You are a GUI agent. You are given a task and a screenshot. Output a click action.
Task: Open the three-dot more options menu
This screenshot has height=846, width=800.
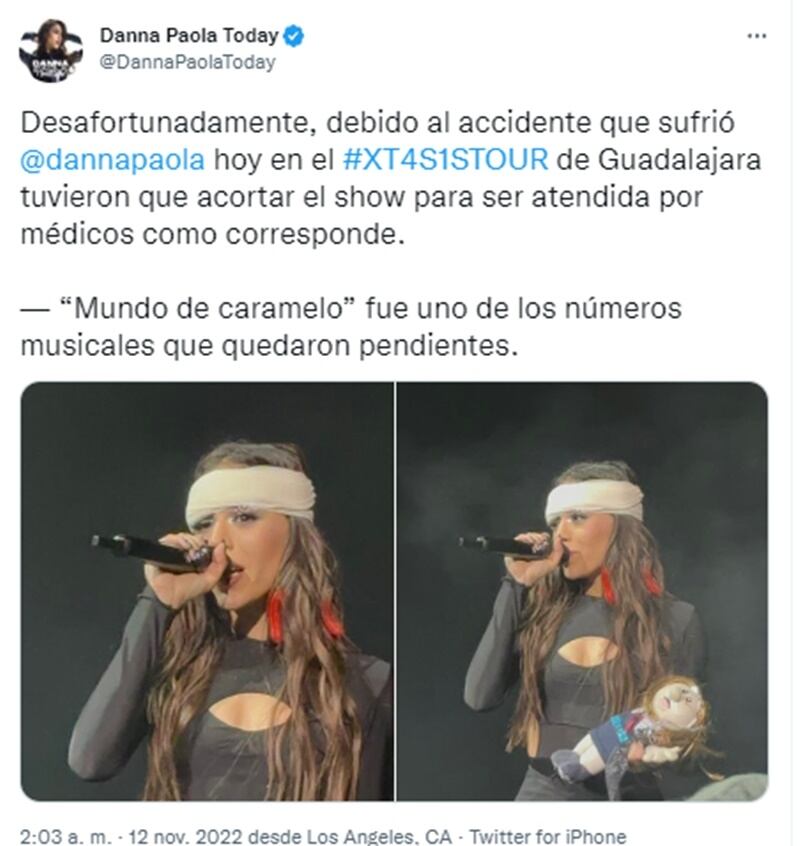[x=756, y=36]
